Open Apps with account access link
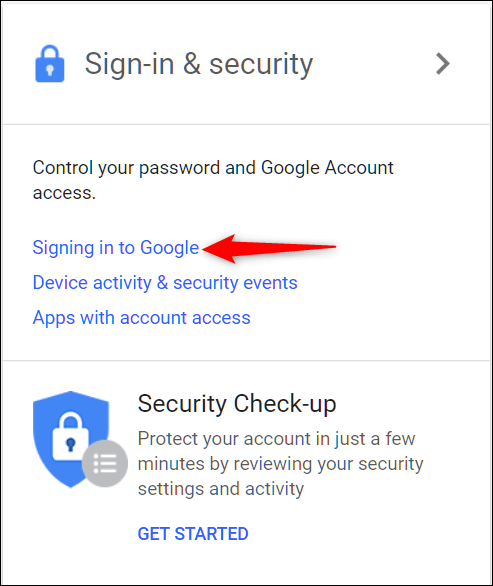The height and width of the screenshot is (586, 493). [x=141, y=318]
